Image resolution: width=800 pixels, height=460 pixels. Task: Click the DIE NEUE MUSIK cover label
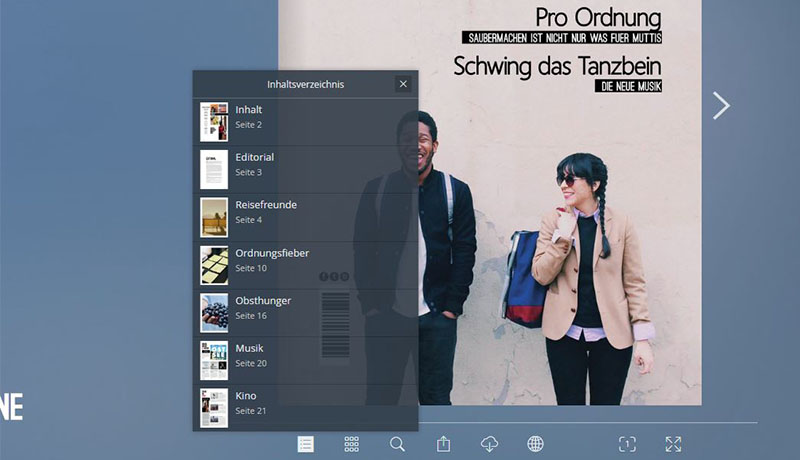pos(628,86)
